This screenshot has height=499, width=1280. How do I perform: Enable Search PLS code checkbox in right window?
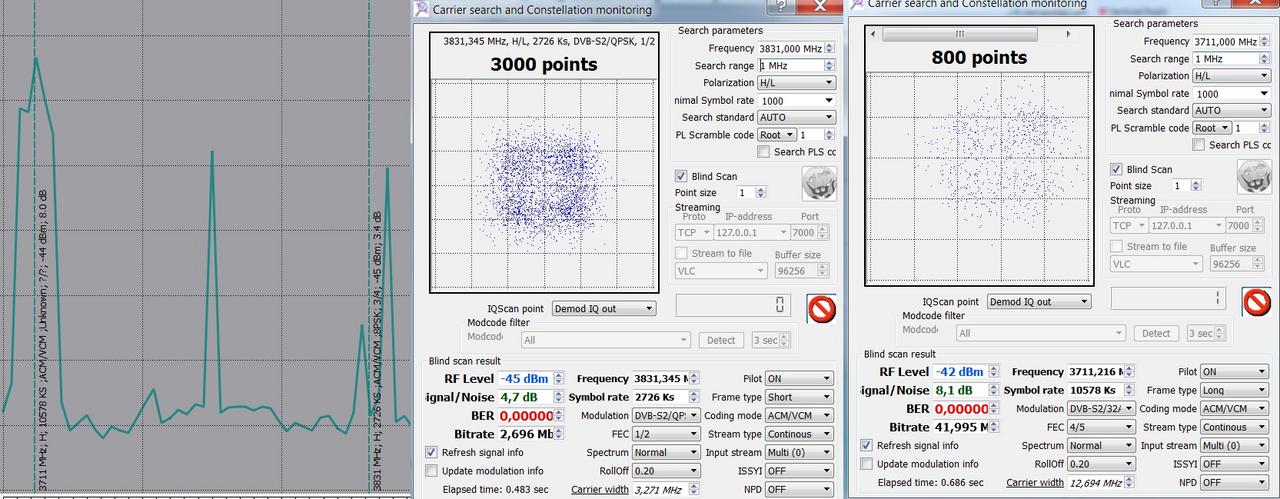pos(1199,145)
